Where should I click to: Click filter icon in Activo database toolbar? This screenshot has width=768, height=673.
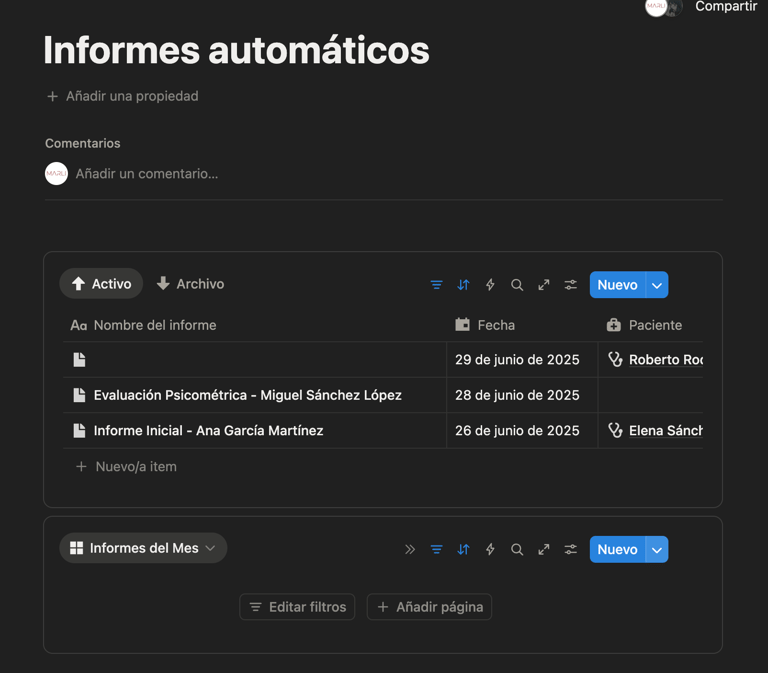[x=436, y=285]
